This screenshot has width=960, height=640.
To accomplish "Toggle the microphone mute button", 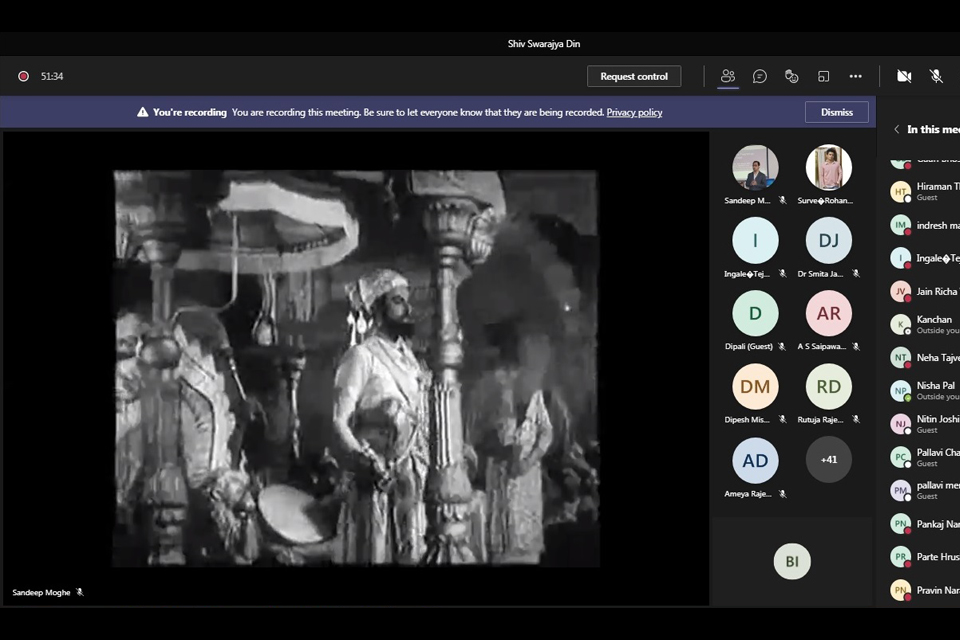I will click(x=936, y=77).
